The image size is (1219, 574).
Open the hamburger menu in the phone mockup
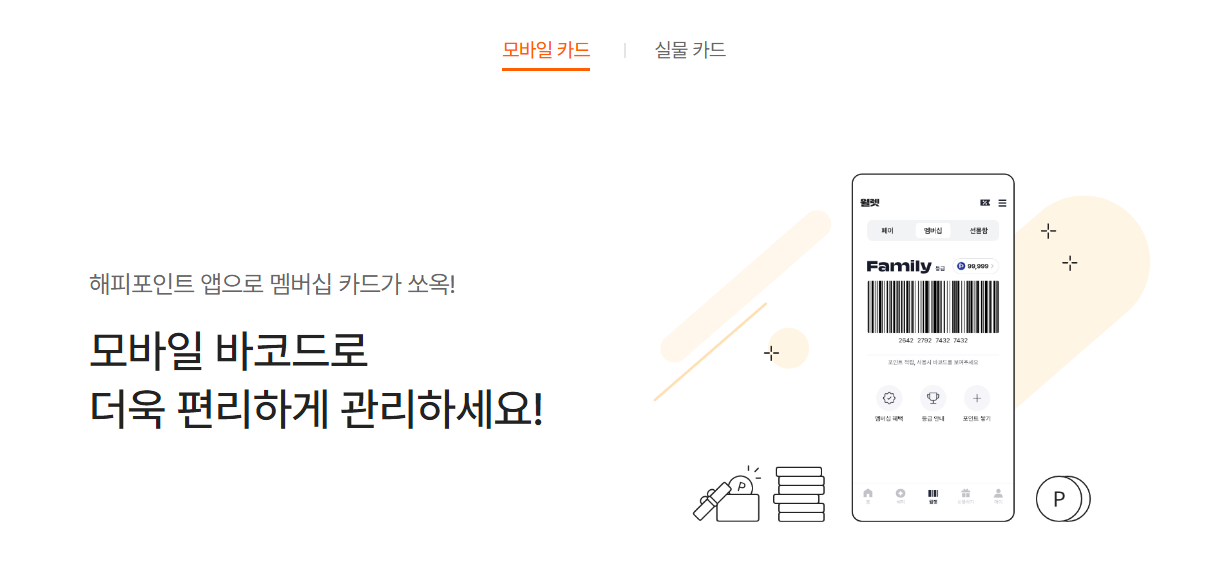pos(1002,203)
